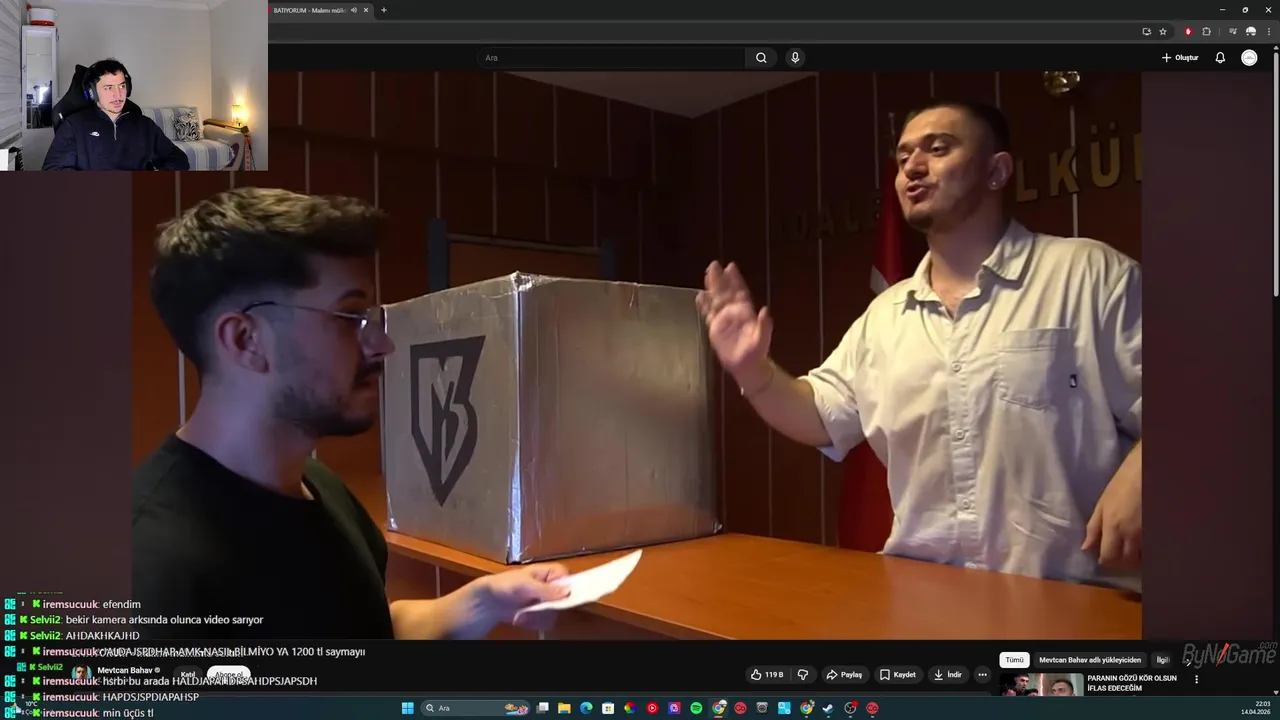This screenshot has height=720, width=1280.
Task: Open YouTube notifications bell
Action: click(x=1220, y=58)
